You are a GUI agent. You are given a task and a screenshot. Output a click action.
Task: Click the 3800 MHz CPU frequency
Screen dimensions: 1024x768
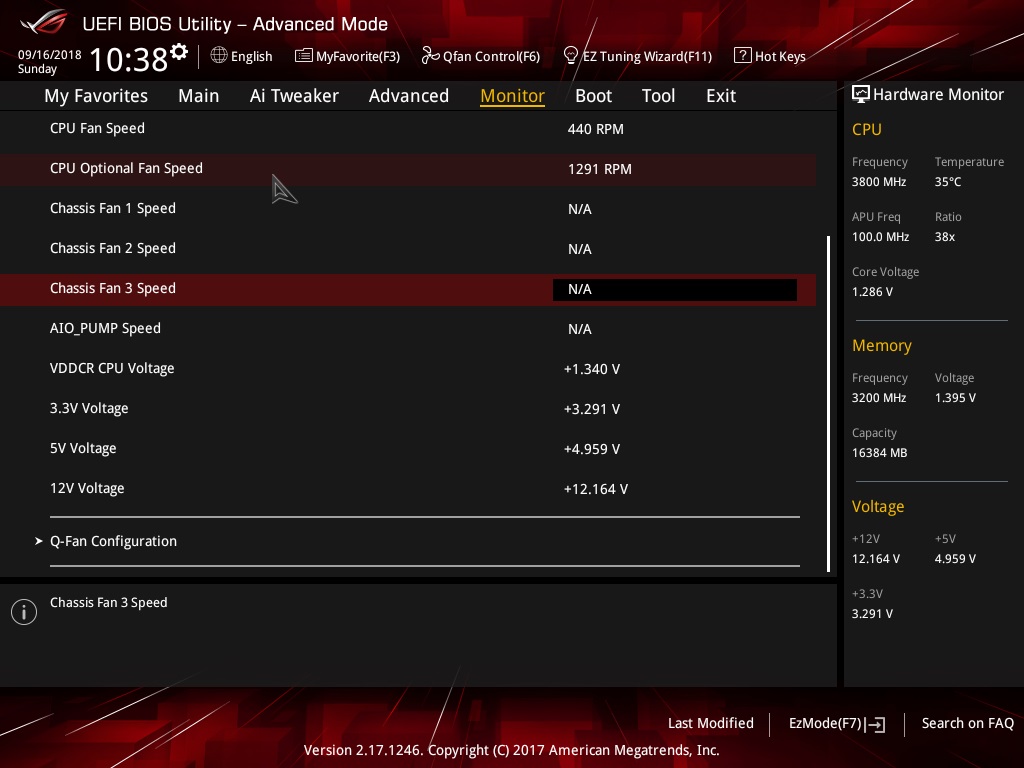pos(879,182)
